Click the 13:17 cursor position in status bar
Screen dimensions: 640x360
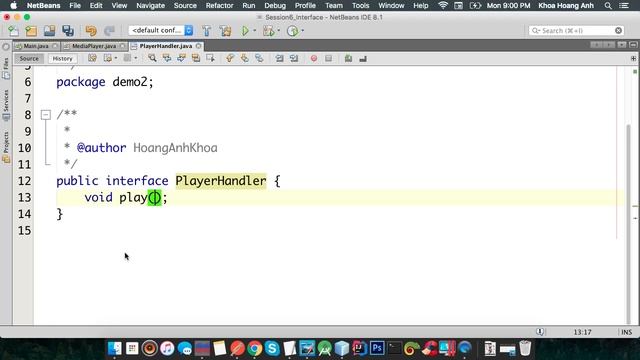582,332
